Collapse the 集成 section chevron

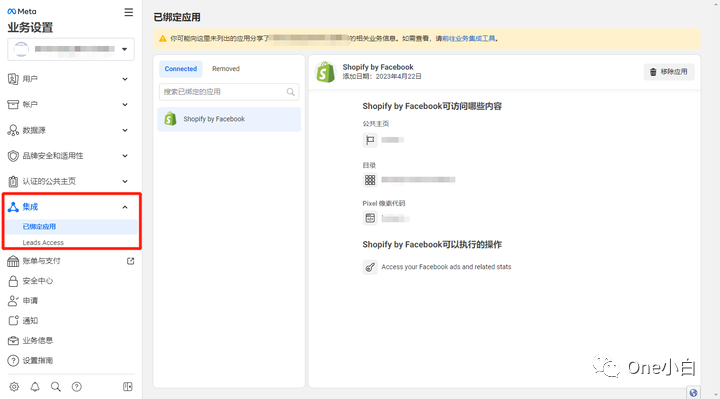[125, 207]
